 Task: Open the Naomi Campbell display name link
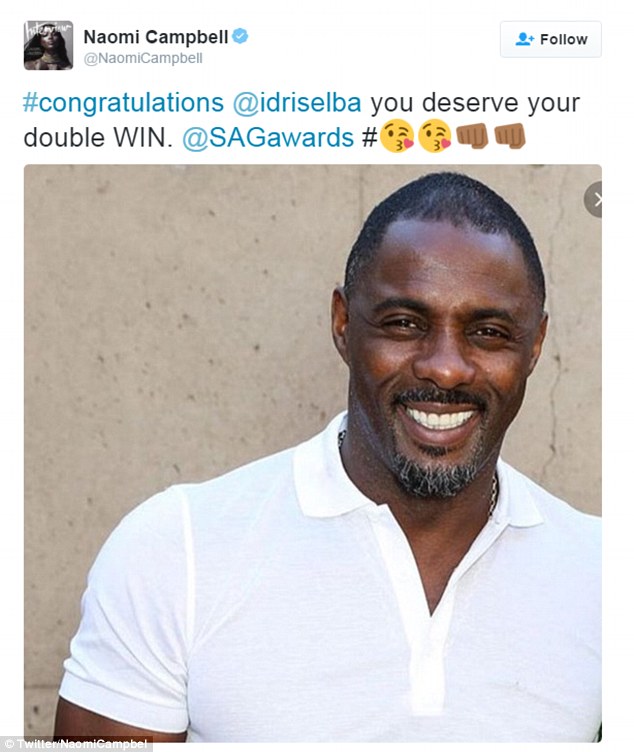[x=156, y=37]
